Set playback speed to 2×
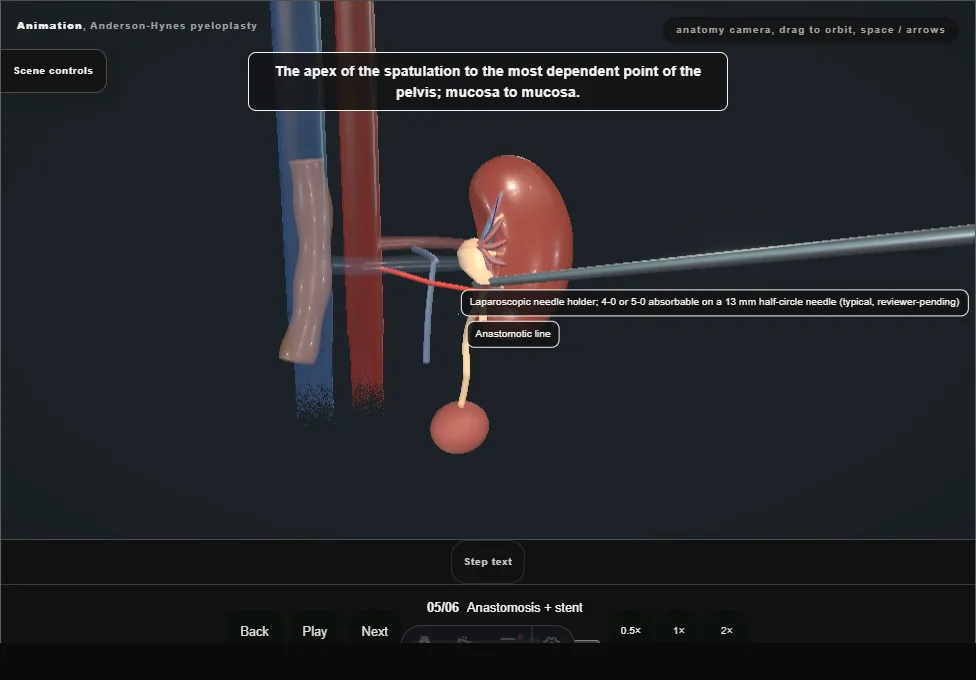976x680 pixels. tap(726, 630)
